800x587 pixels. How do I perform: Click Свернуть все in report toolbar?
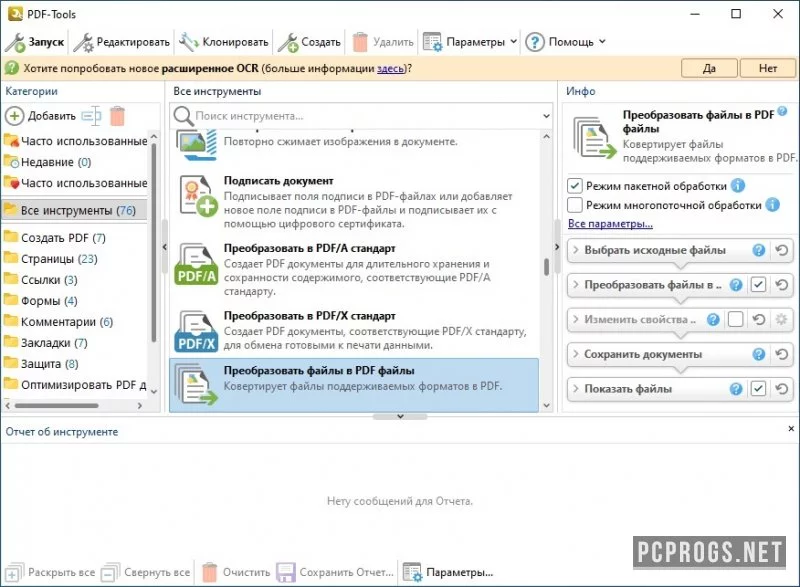click(146, 572)
